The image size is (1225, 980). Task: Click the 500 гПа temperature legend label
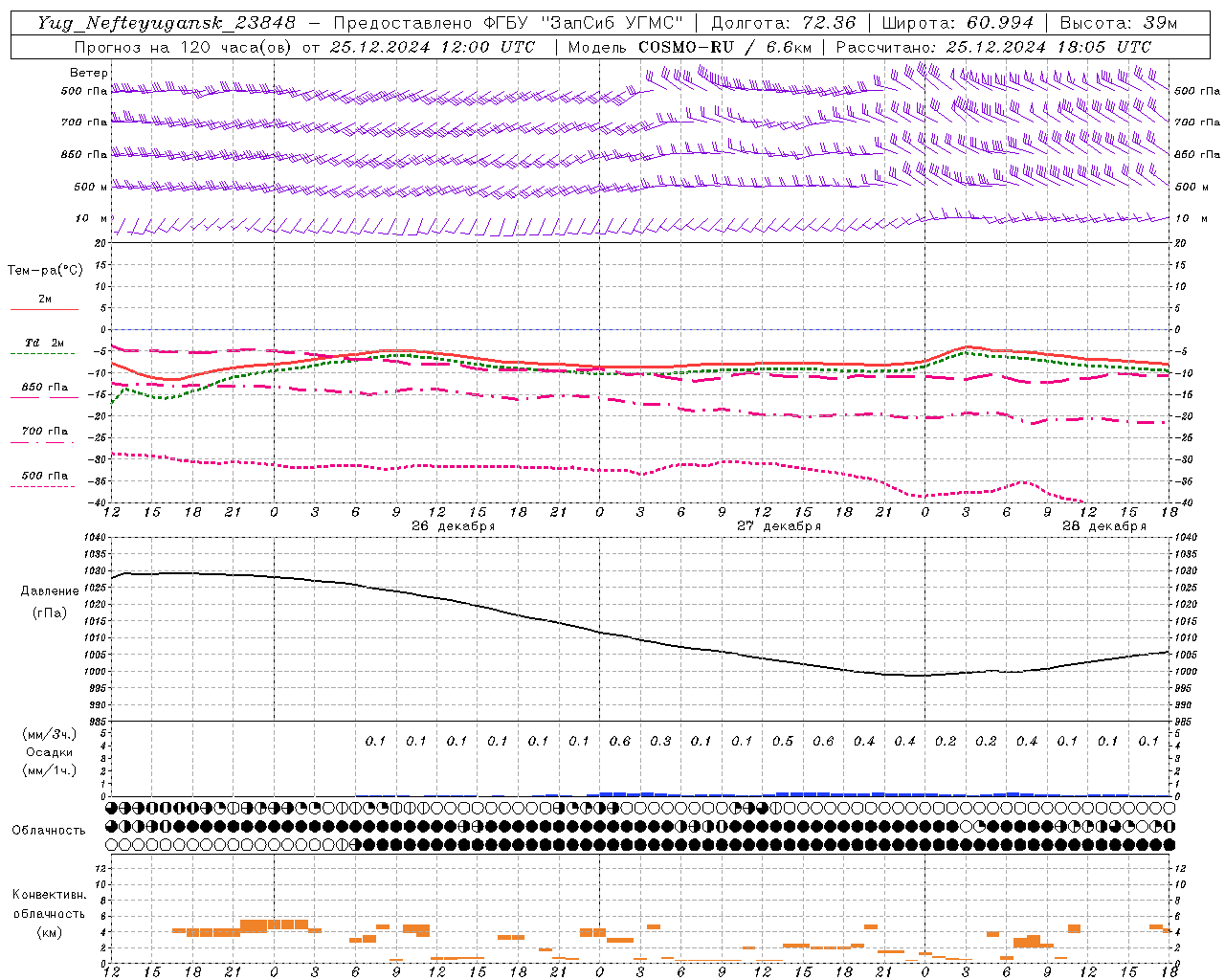[x=45, y=476]
